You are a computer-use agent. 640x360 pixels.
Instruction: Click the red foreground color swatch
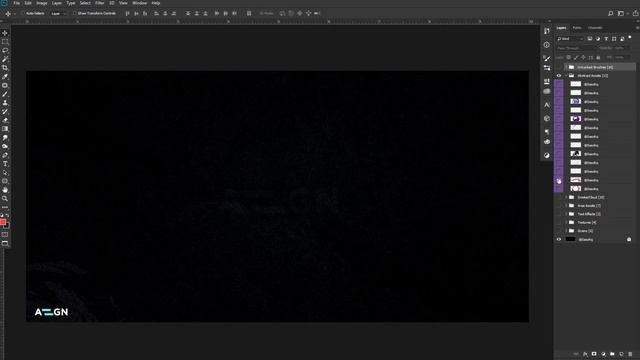[3, 222]
